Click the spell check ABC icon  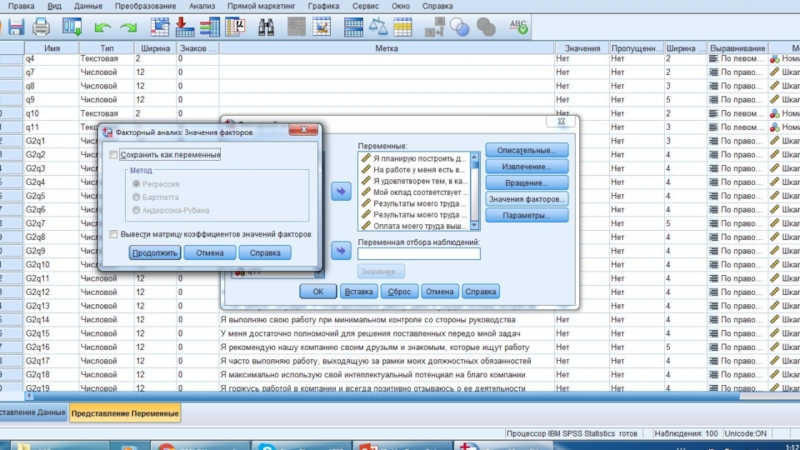pos(520,26)
